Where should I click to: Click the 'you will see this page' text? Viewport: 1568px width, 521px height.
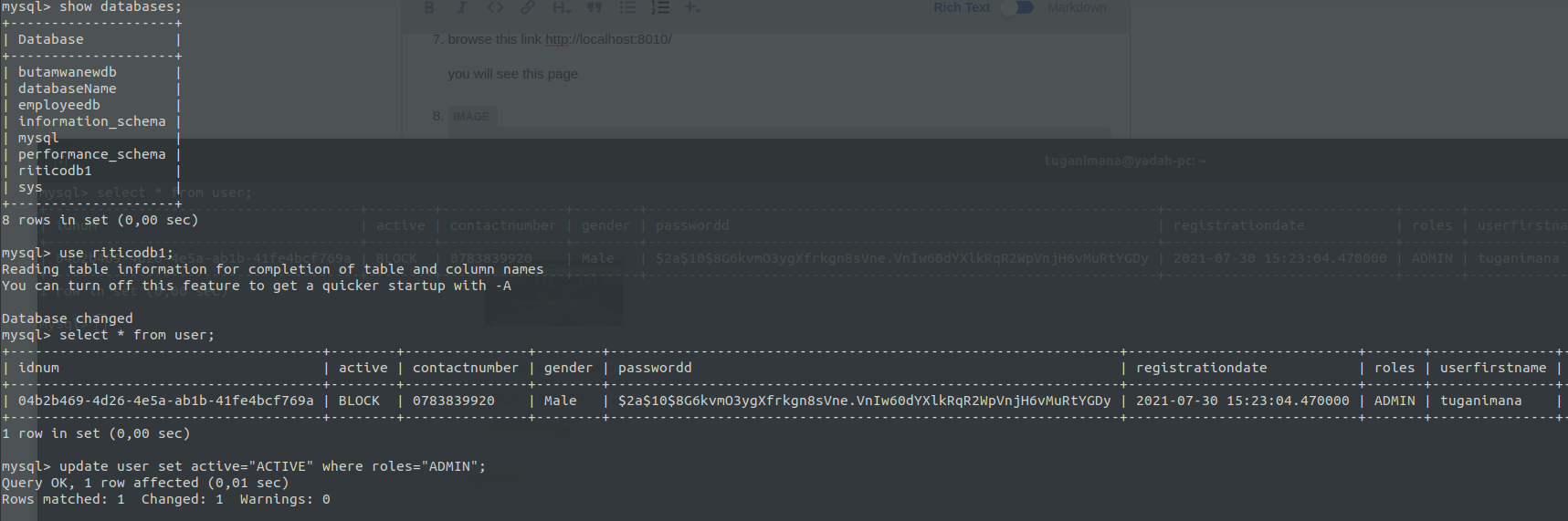512,74
